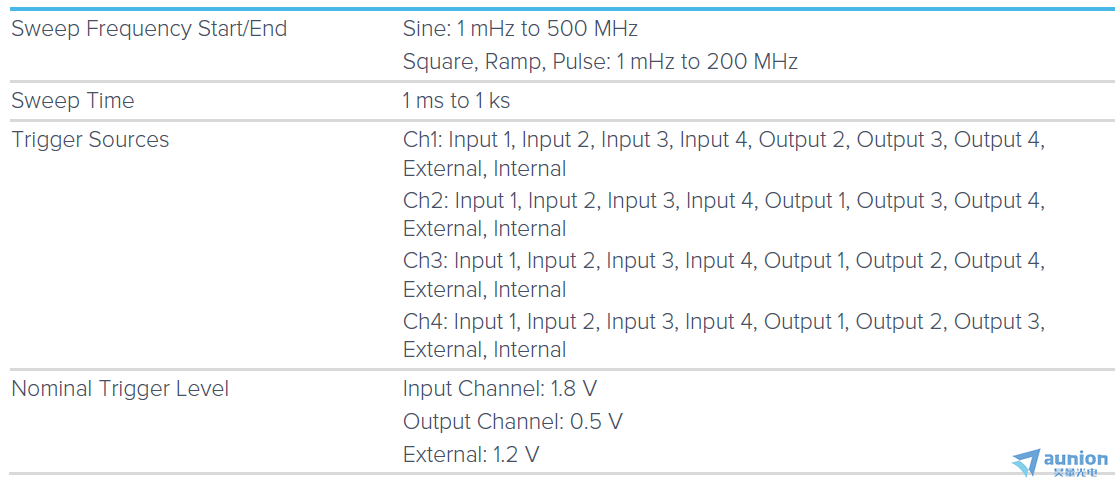
Task: Click the External: 1.2 V value
Action: pos(471,454)
